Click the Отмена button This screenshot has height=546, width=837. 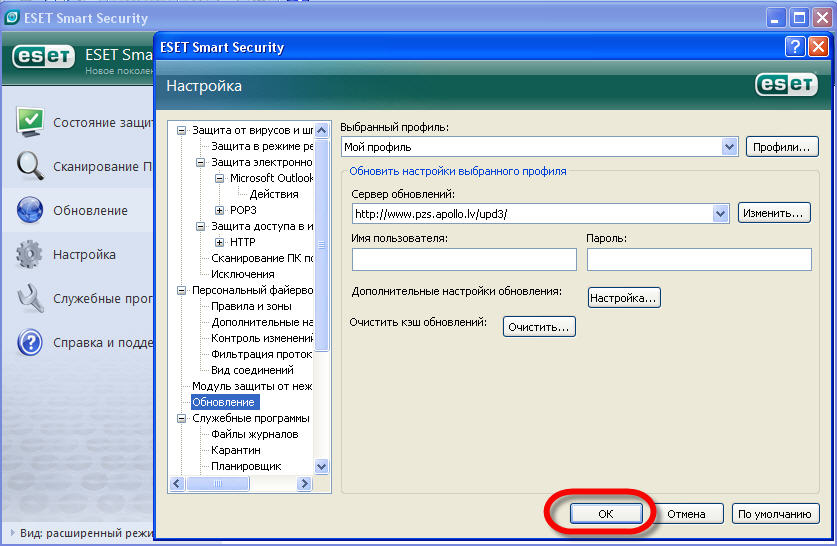click(687, 513)
